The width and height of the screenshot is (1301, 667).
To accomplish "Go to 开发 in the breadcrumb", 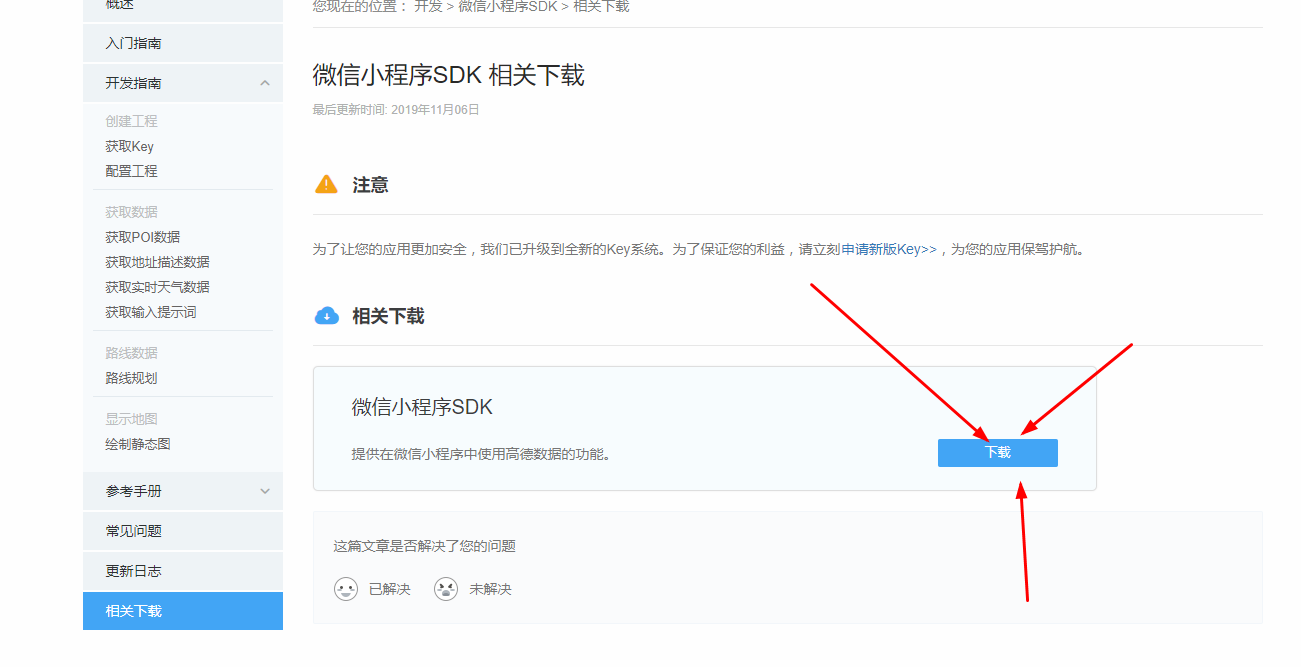I will pyautogui.click(x=428, y=6).
